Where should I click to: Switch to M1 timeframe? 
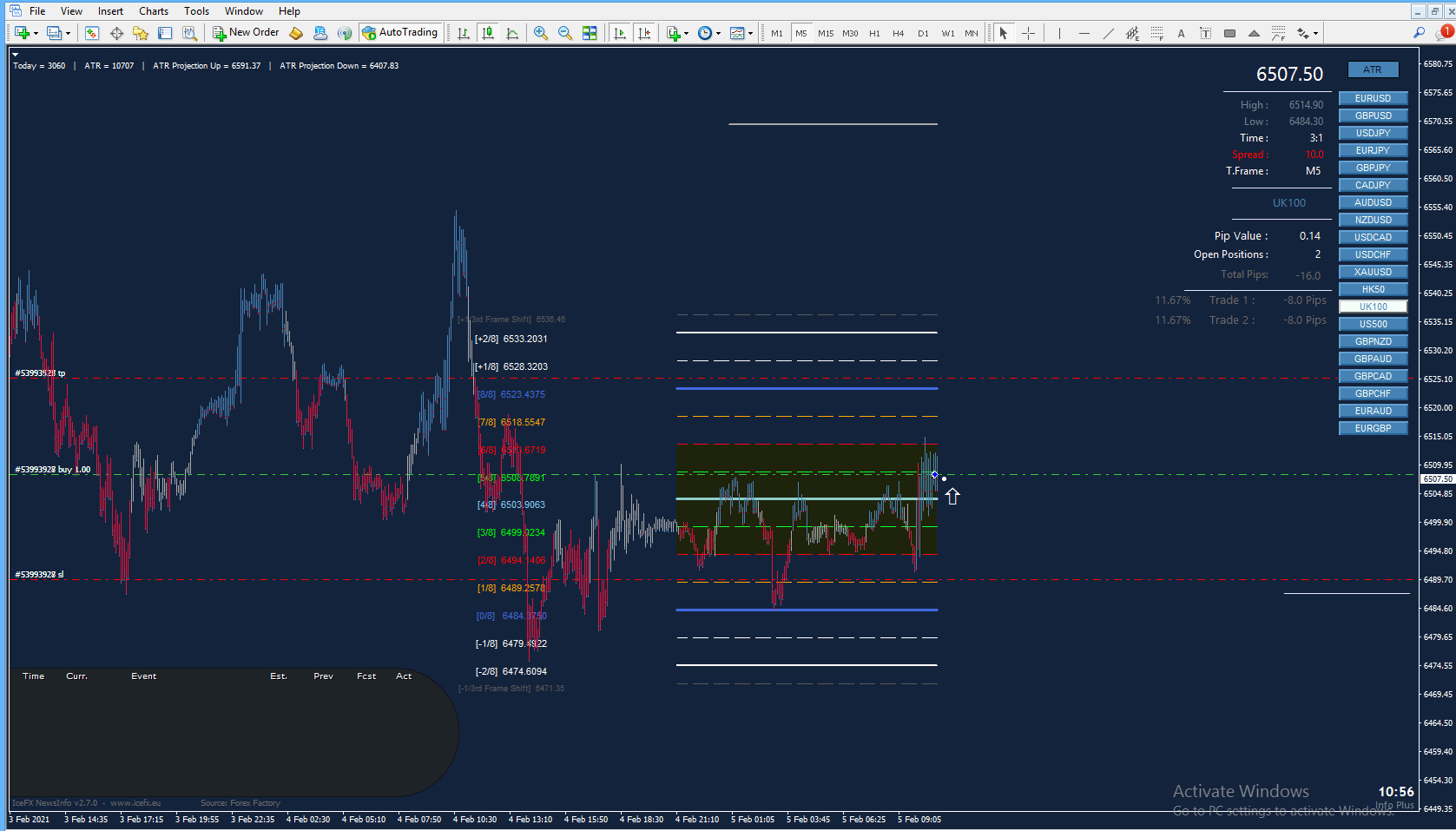click(776, 33)
